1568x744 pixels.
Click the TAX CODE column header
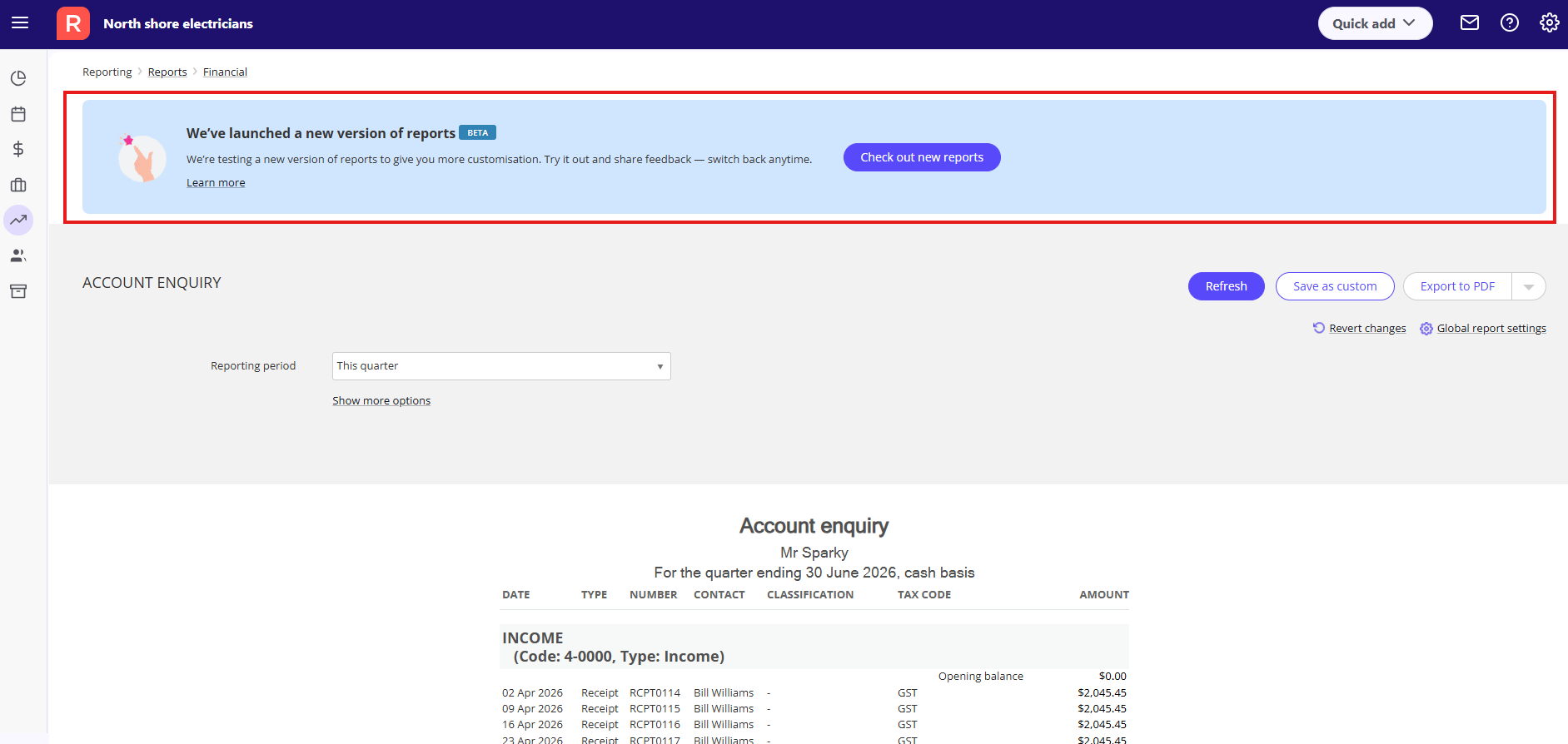point(924,595)
